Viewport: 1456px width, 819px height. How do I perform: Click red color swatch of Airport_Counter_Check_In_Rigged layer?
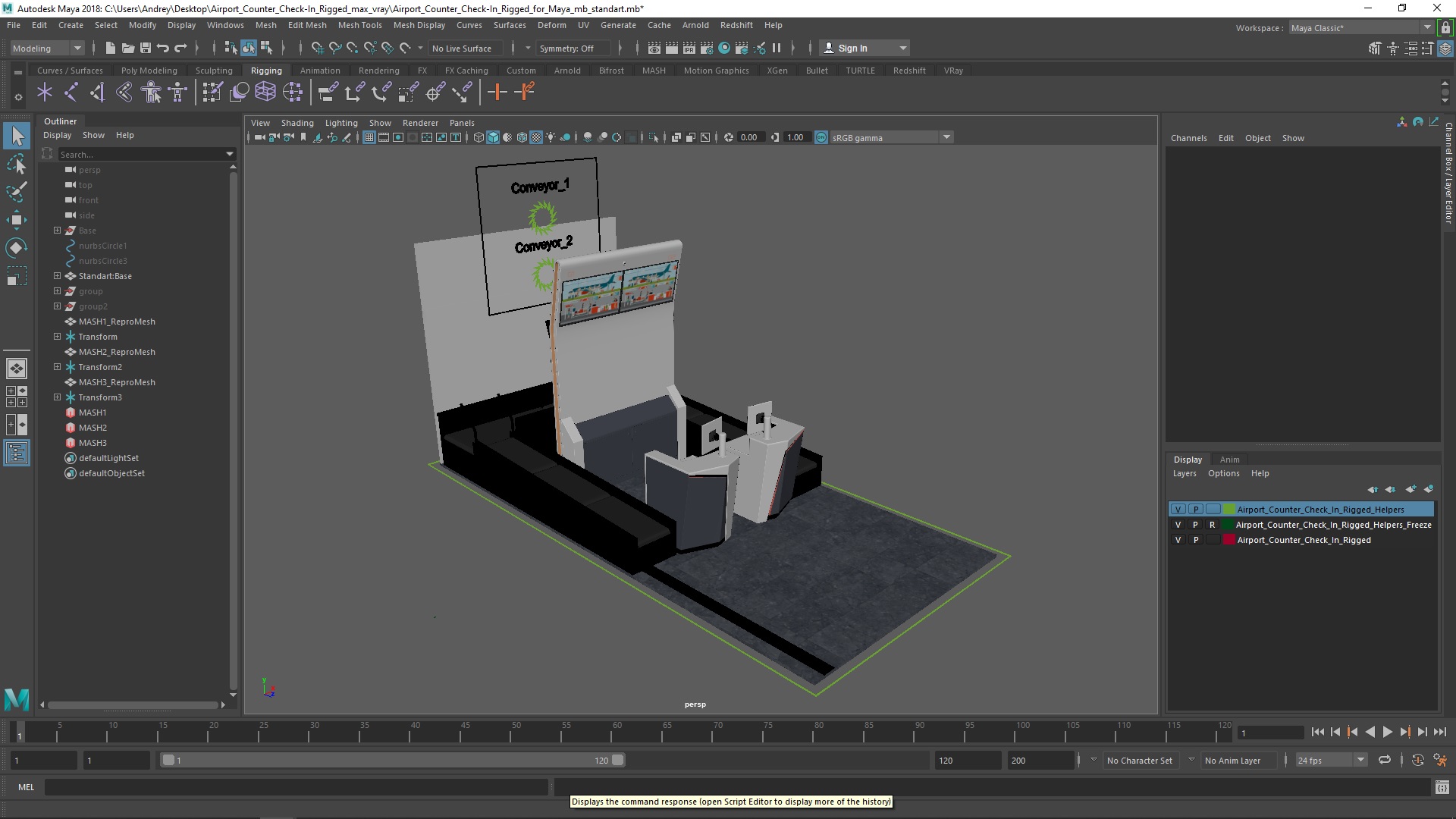tap(1229, 540)
